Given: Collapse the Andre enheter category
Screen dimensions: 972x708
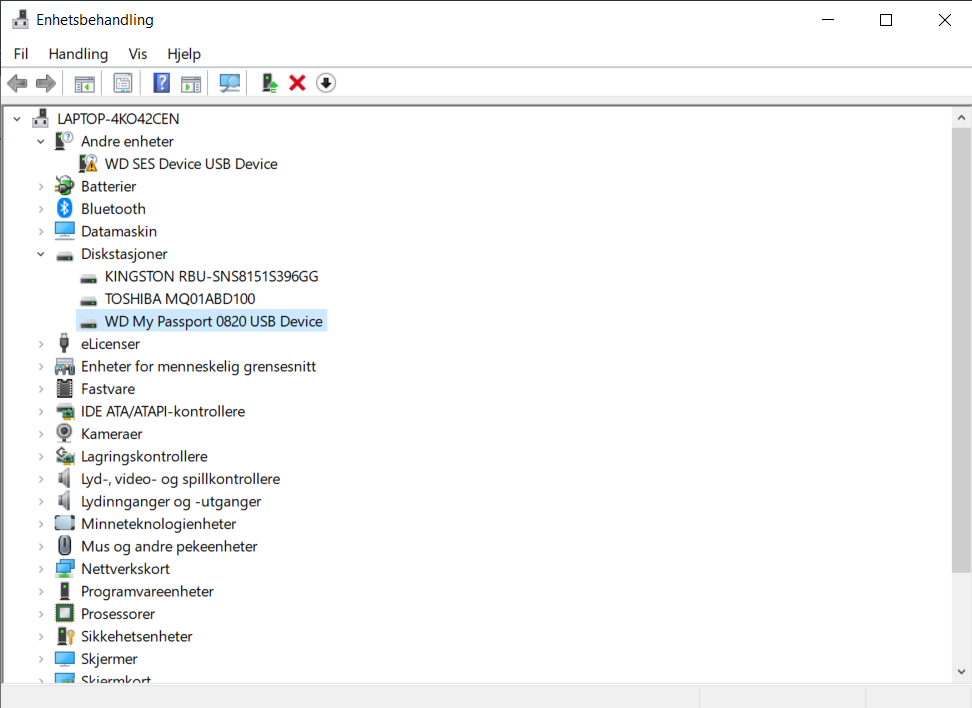Looking at the screenshot, I should pyautogui.click(x=41, y=141).
